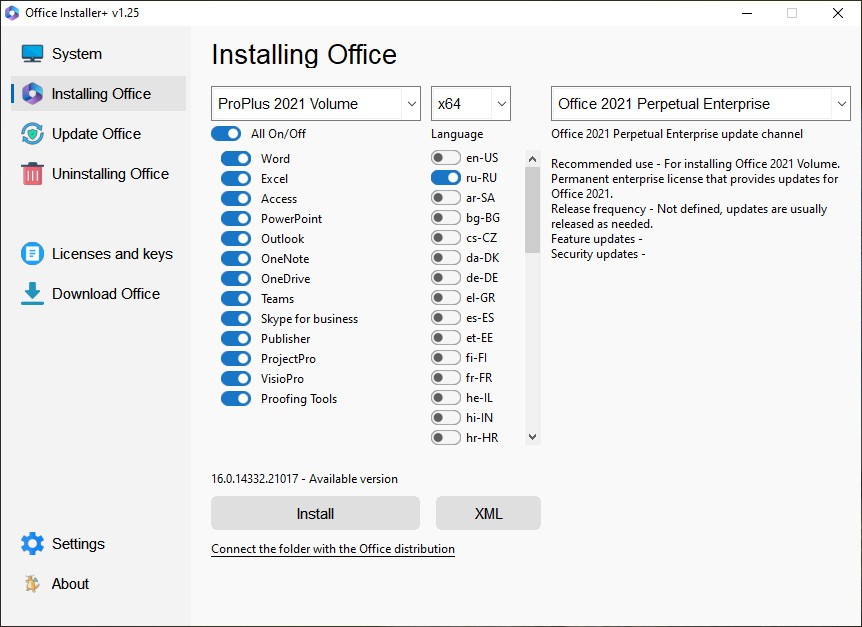Enable the es-ES language switch

point(446,318)
